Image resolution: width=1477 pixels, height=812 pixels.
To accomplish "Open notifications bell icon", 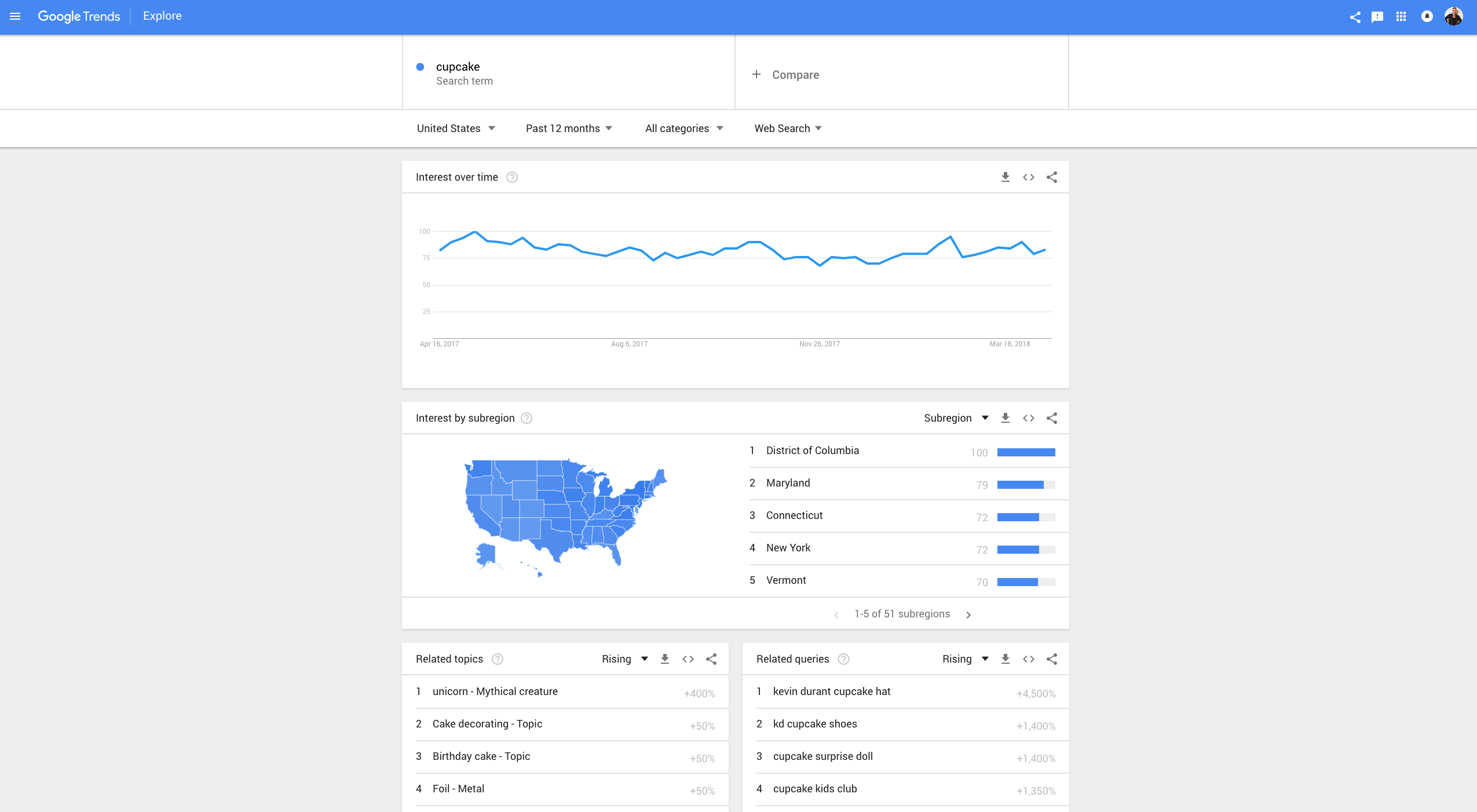I will click(x=1427, y=16).
